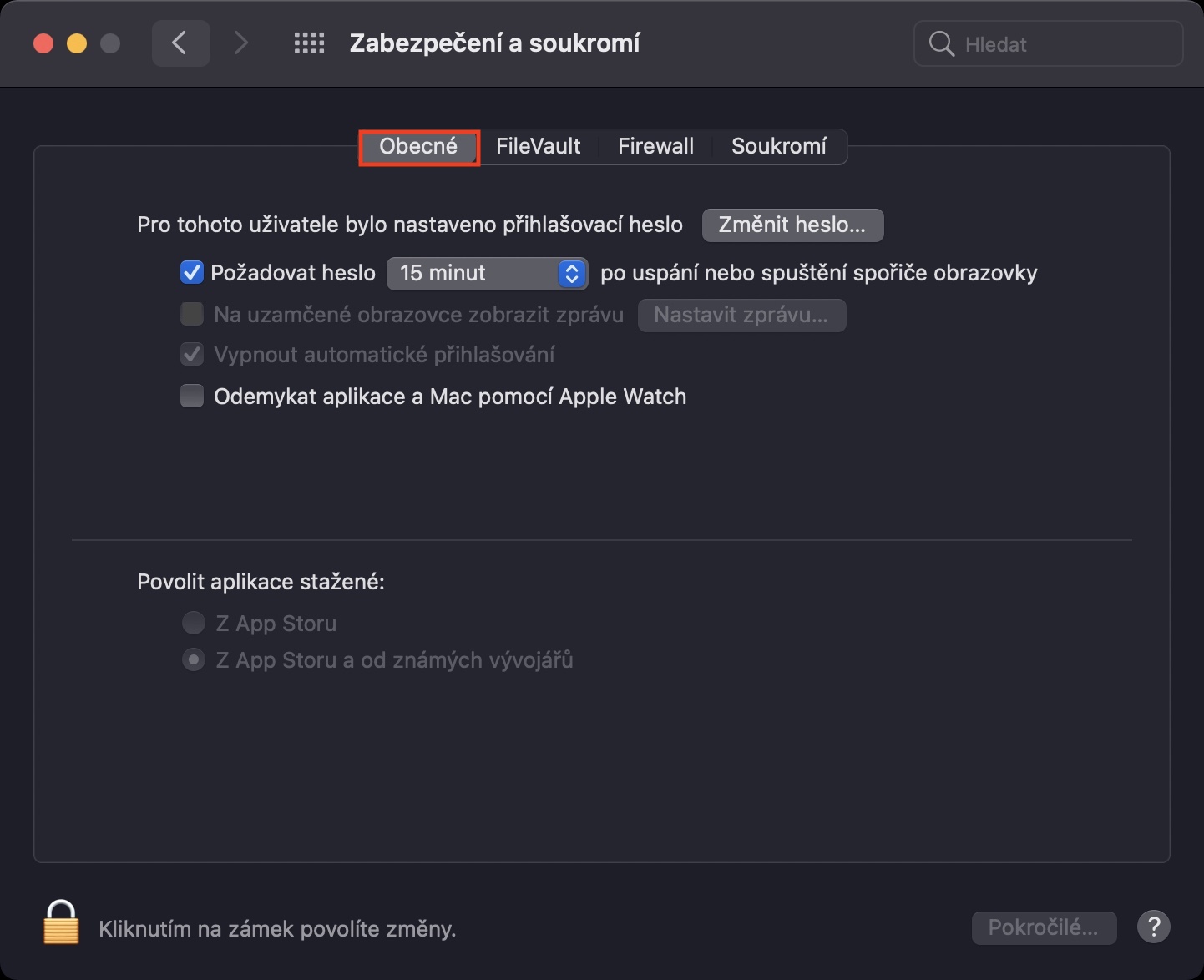1204x980 pixels.
Task: Click the yellow minimize window button
Action: pyautogui.click(x=77, y=43)
